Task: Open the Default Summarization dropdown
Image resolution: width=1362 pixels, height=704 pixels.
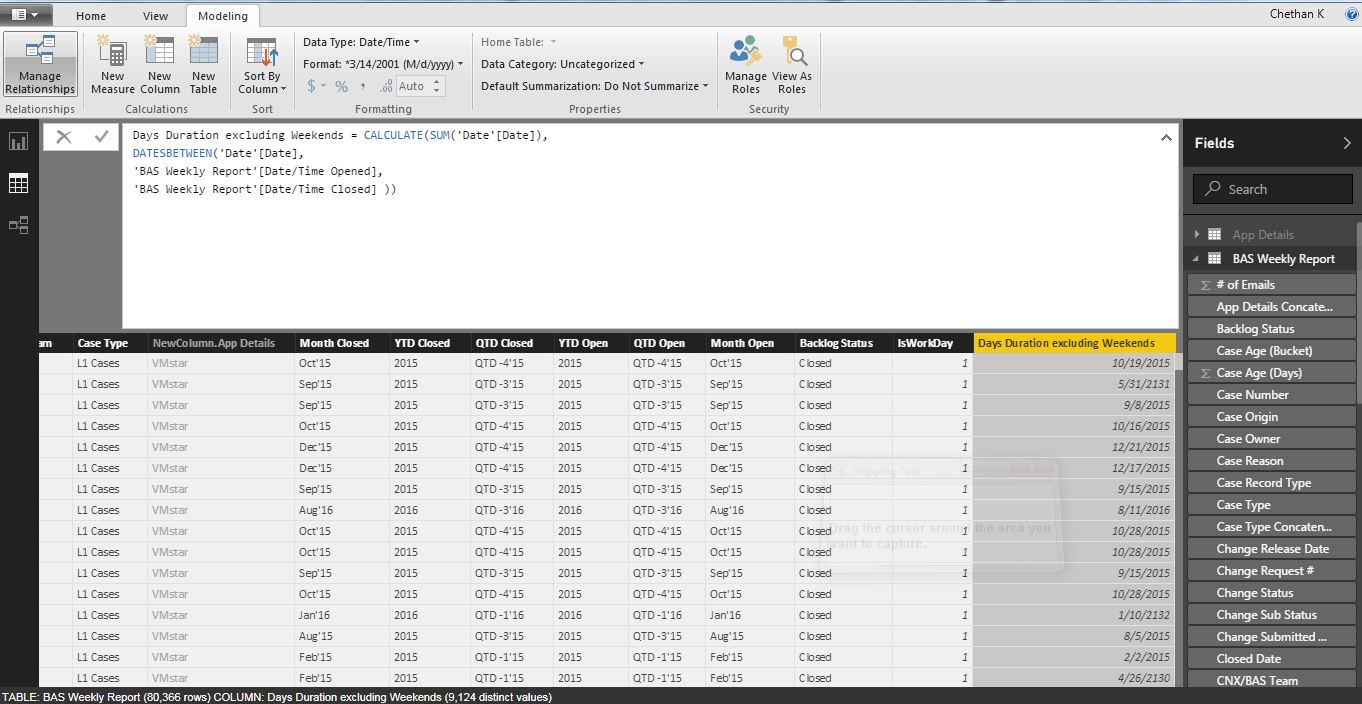Action: tap(707, 86)
